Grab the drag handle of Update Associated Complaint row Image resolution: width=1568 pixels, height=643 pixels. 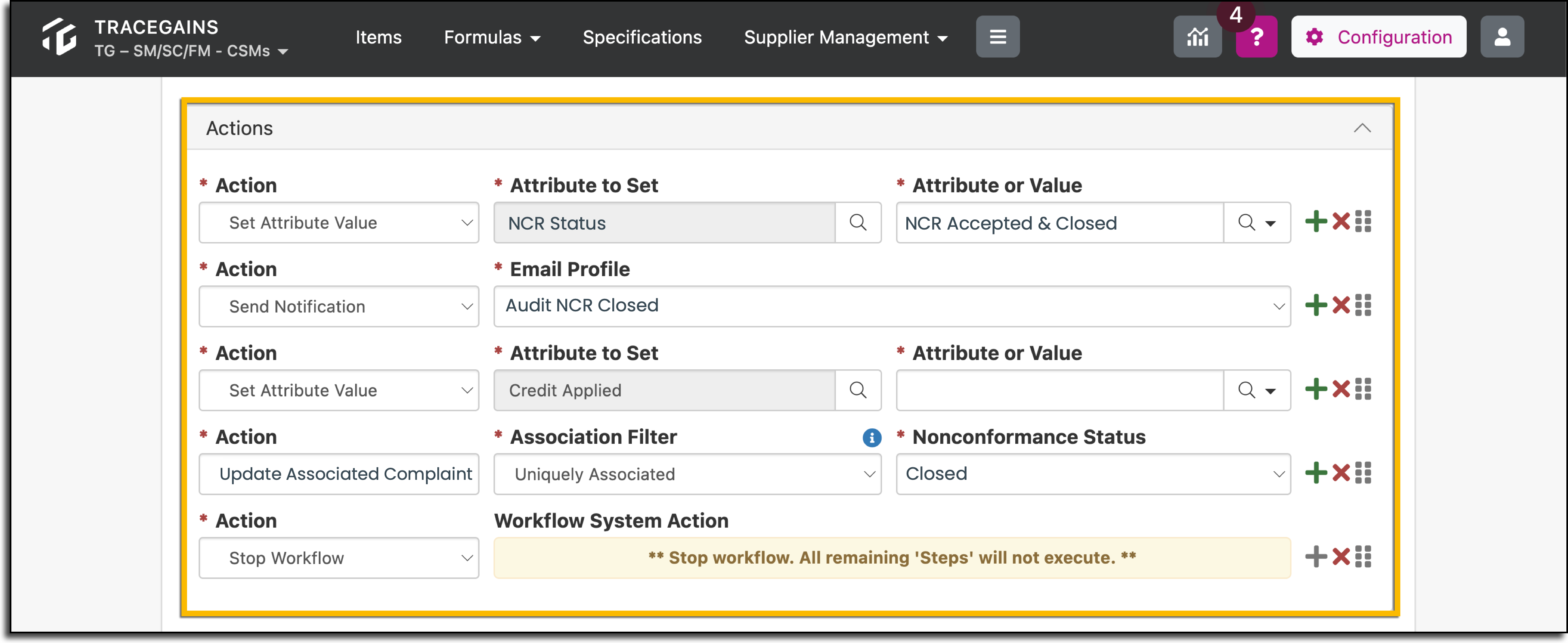(x=1363, y=473)
